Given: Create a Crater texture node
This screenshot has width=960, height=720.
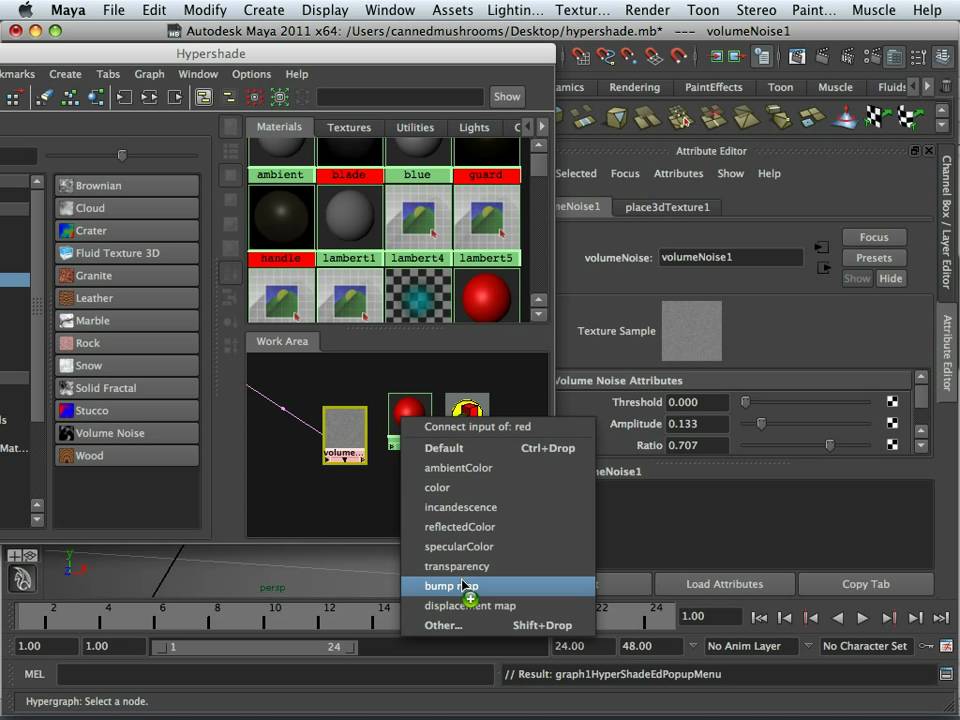Looking at the screenshot, I should [x=127, y=231].
